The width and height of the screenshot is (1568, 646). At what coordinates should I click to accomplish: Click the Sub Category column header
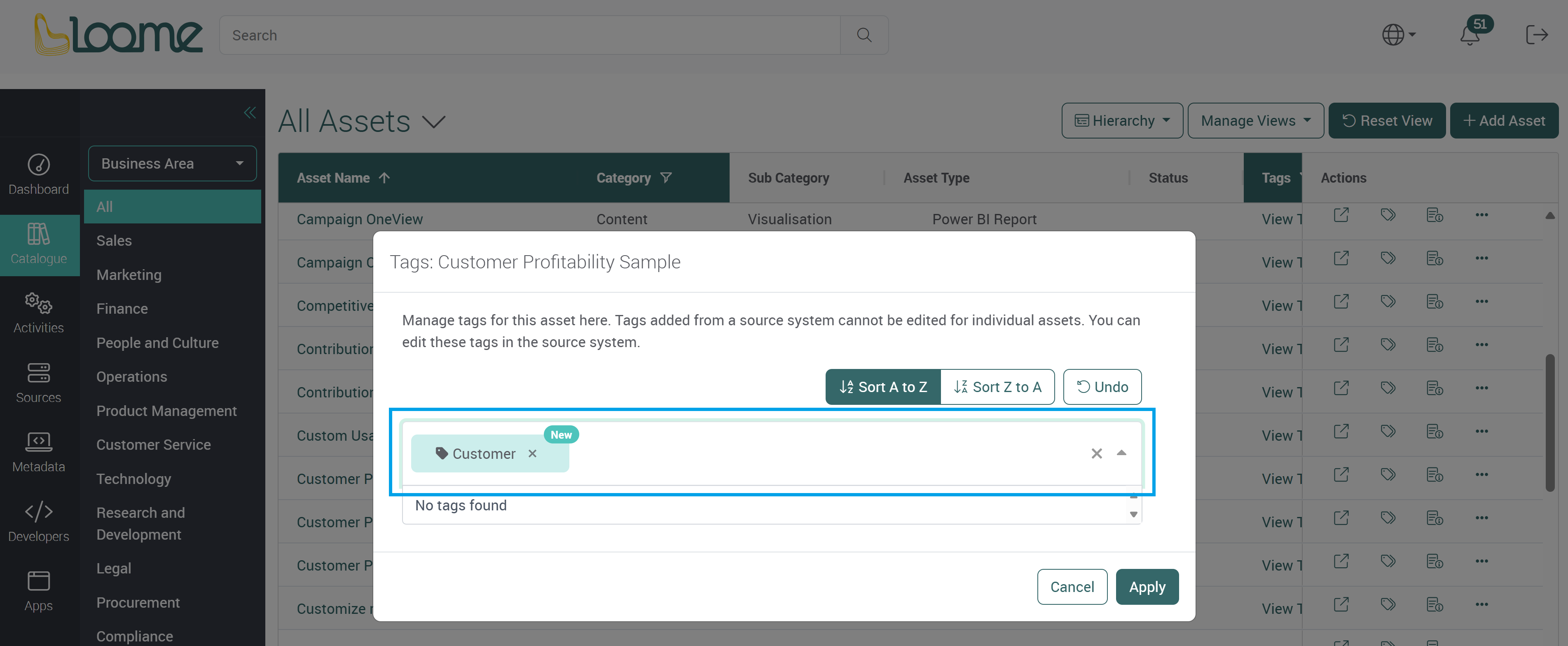pos(788,178)
